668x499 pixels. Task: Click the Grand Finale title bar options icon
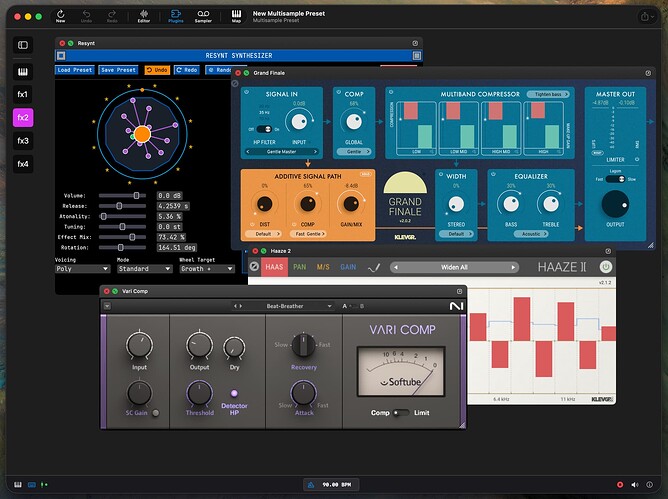coord(648,73)
